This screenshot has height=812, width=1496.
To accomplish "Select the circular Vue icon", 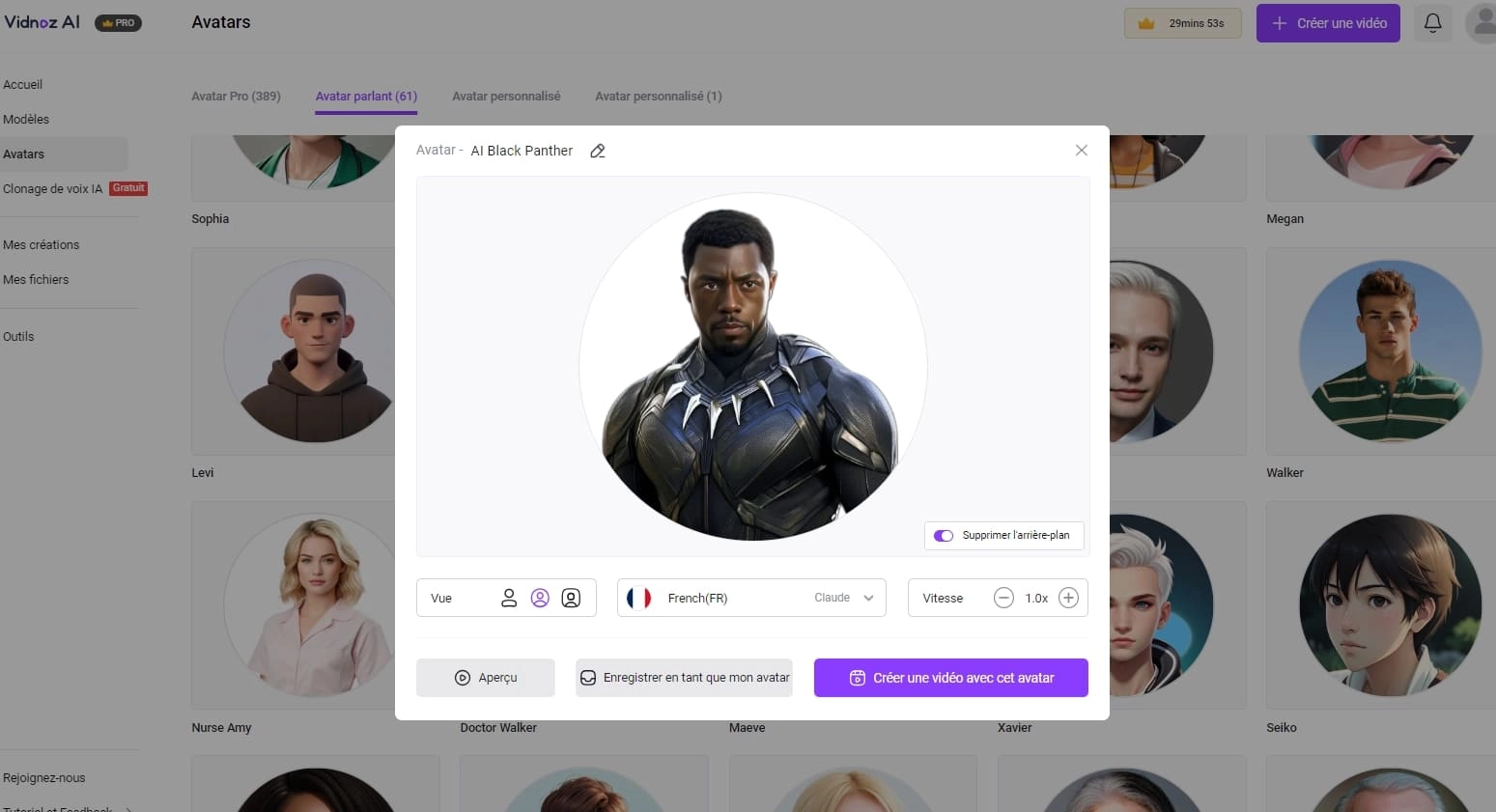I will (540, 598).
